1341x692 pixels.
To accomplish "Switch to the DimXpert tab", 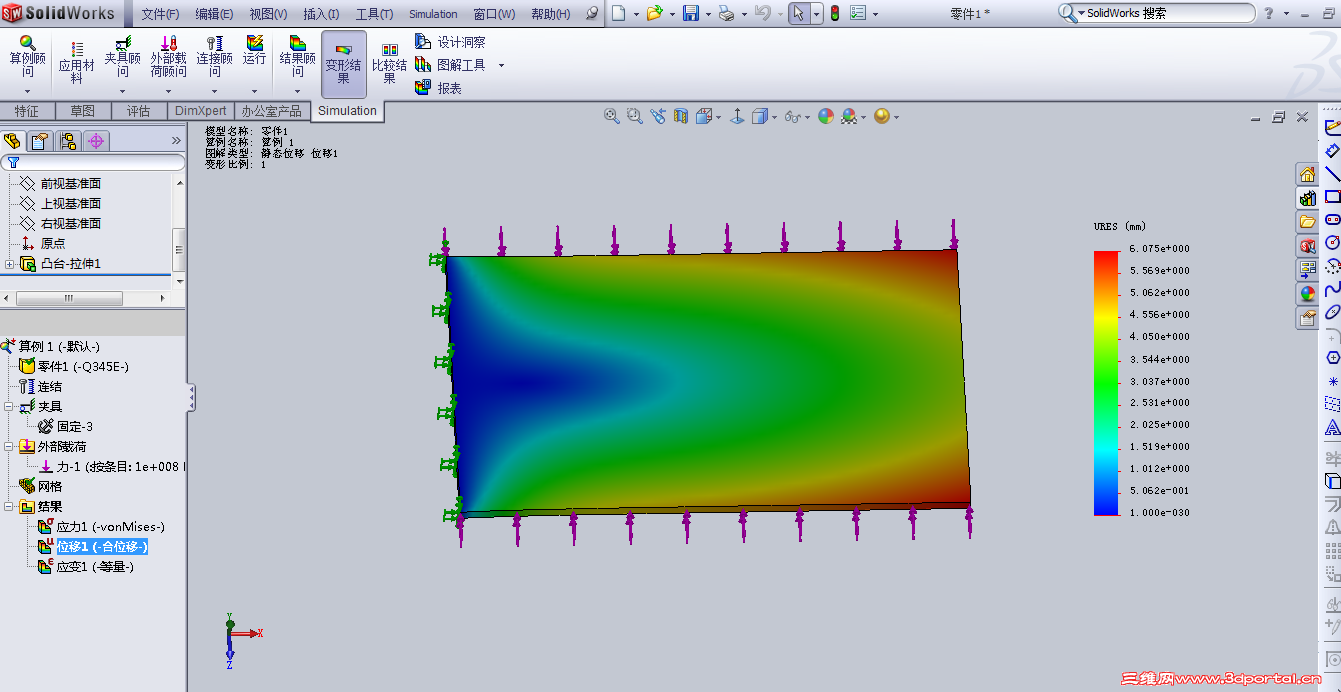I will [201, 111].
